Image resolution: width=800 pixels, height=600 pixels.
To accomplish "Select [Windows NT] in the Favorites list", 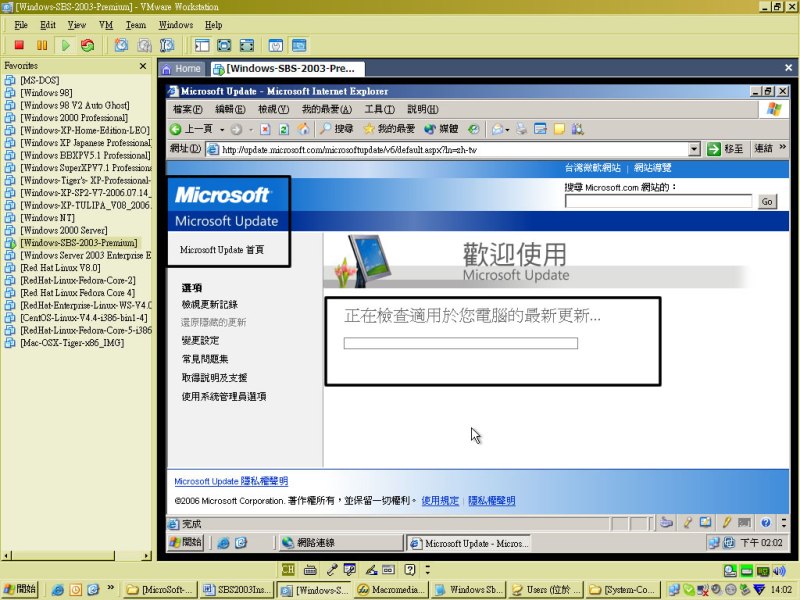I will coord(47,217).
